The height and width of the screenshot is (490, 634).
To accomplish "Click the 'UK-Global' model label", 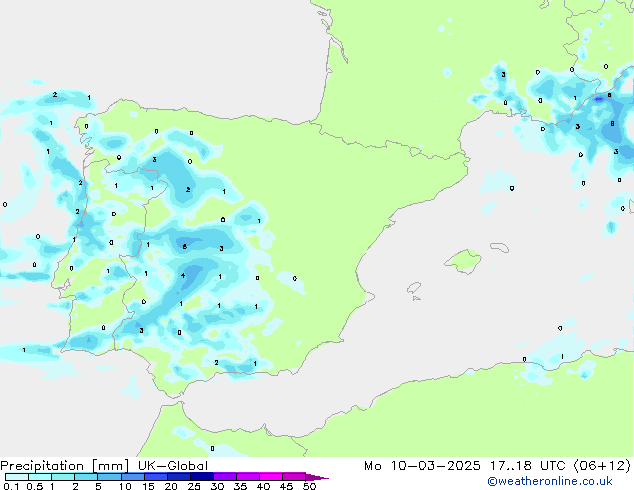I will click(173, 466).
